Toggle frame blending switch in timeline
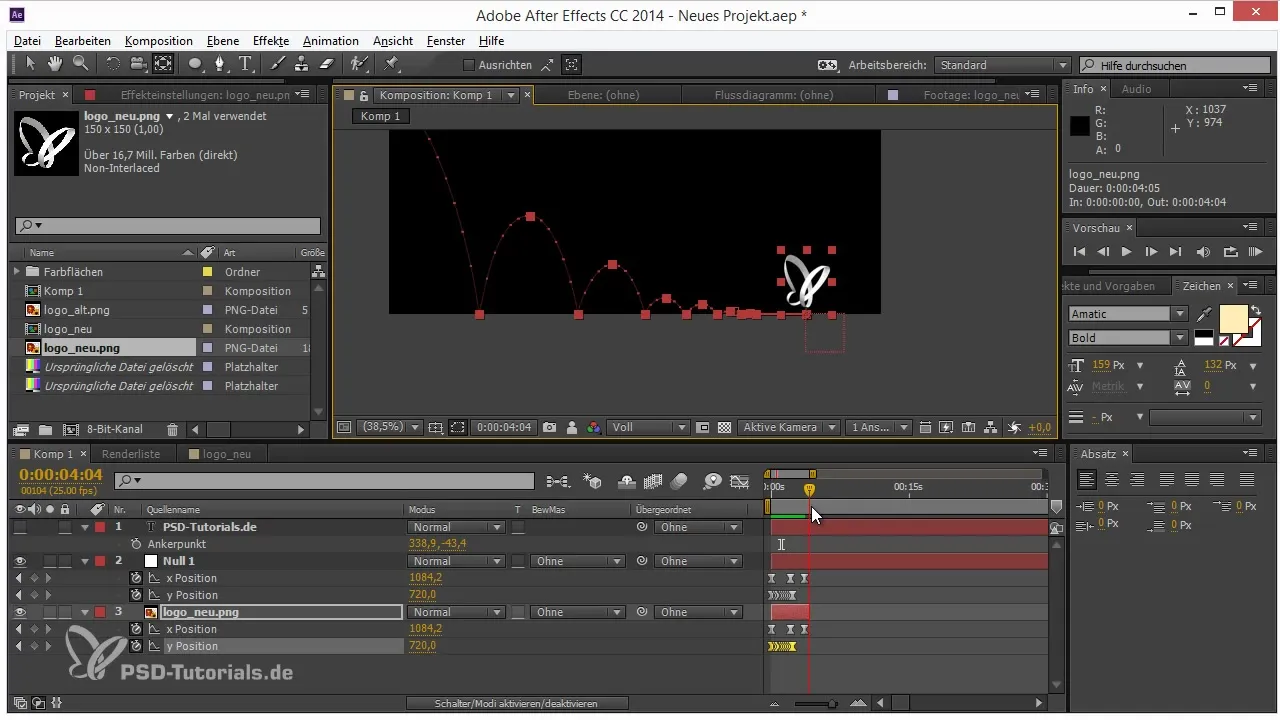This screenshot has width=1280, height=720. tap(654, 481)
